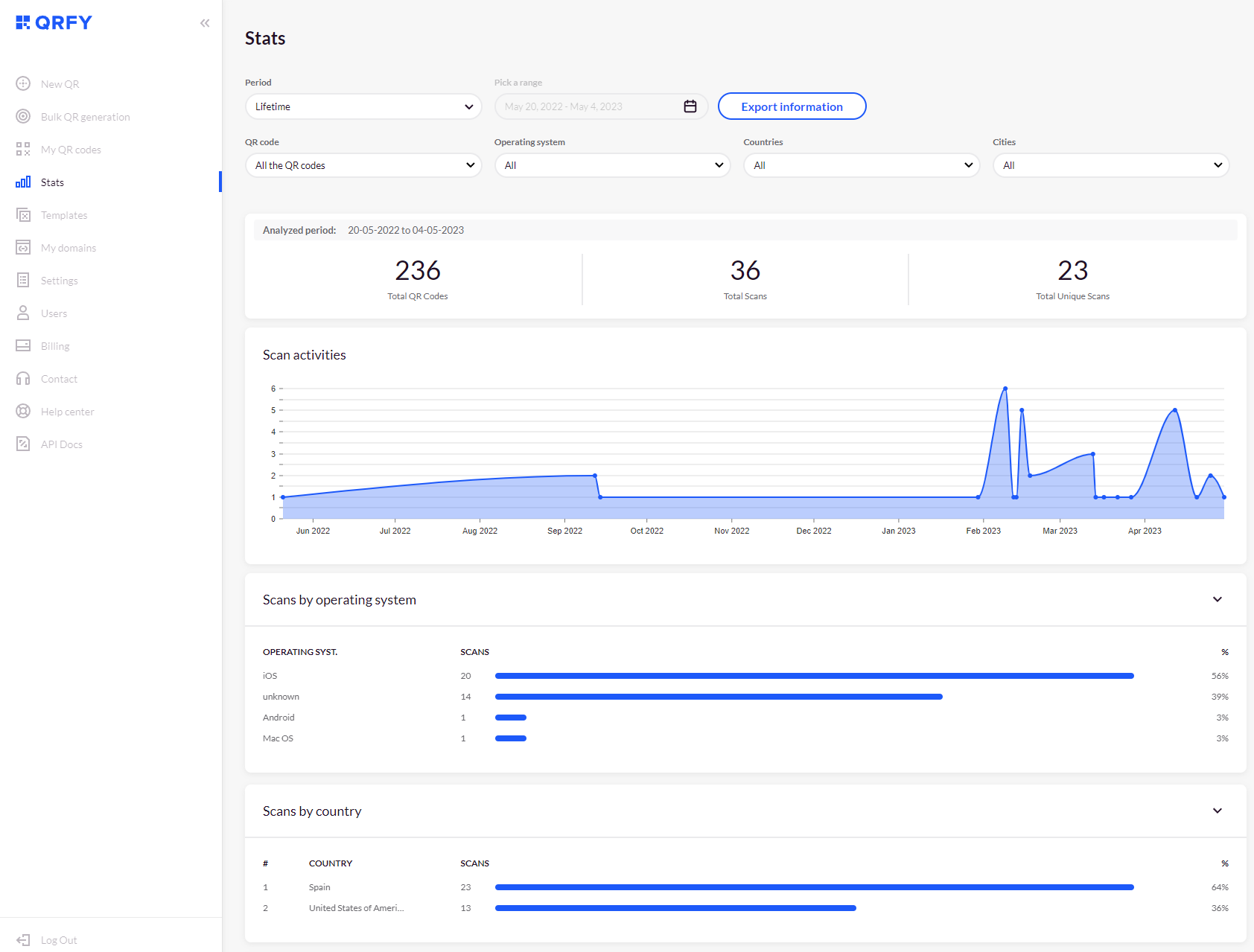Collapse the Scans by operating system section

click(1218, 599)
